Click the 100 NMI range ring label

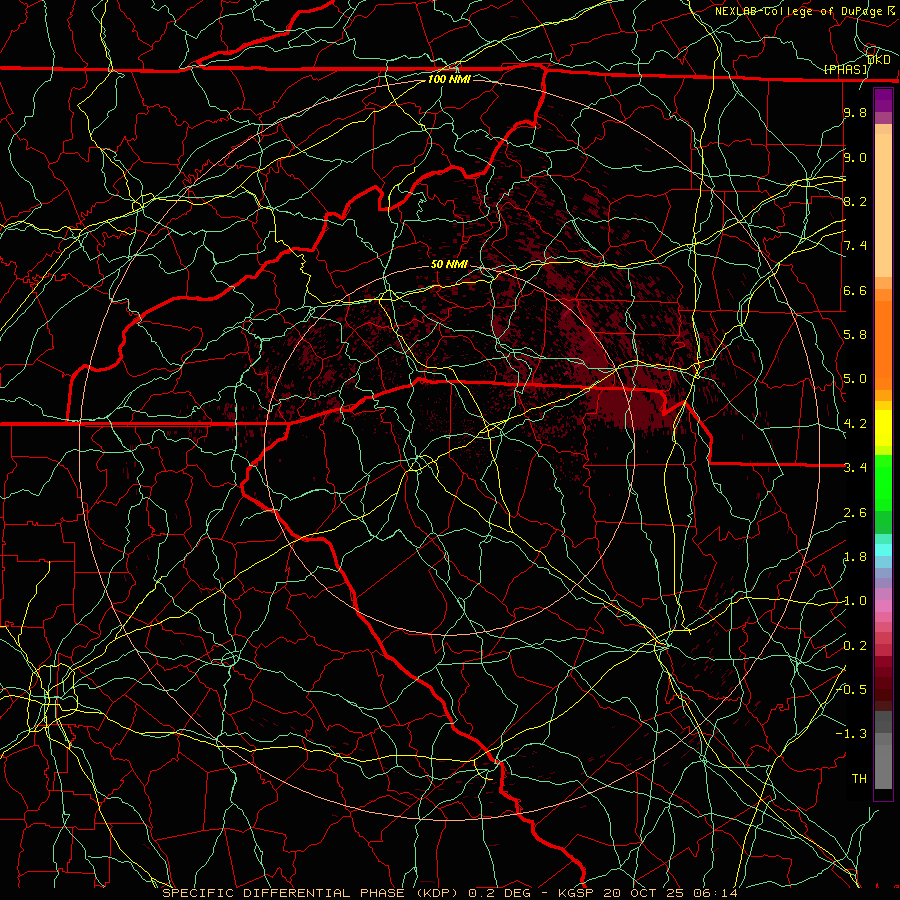pyautogui.click(x=449, y=79)
